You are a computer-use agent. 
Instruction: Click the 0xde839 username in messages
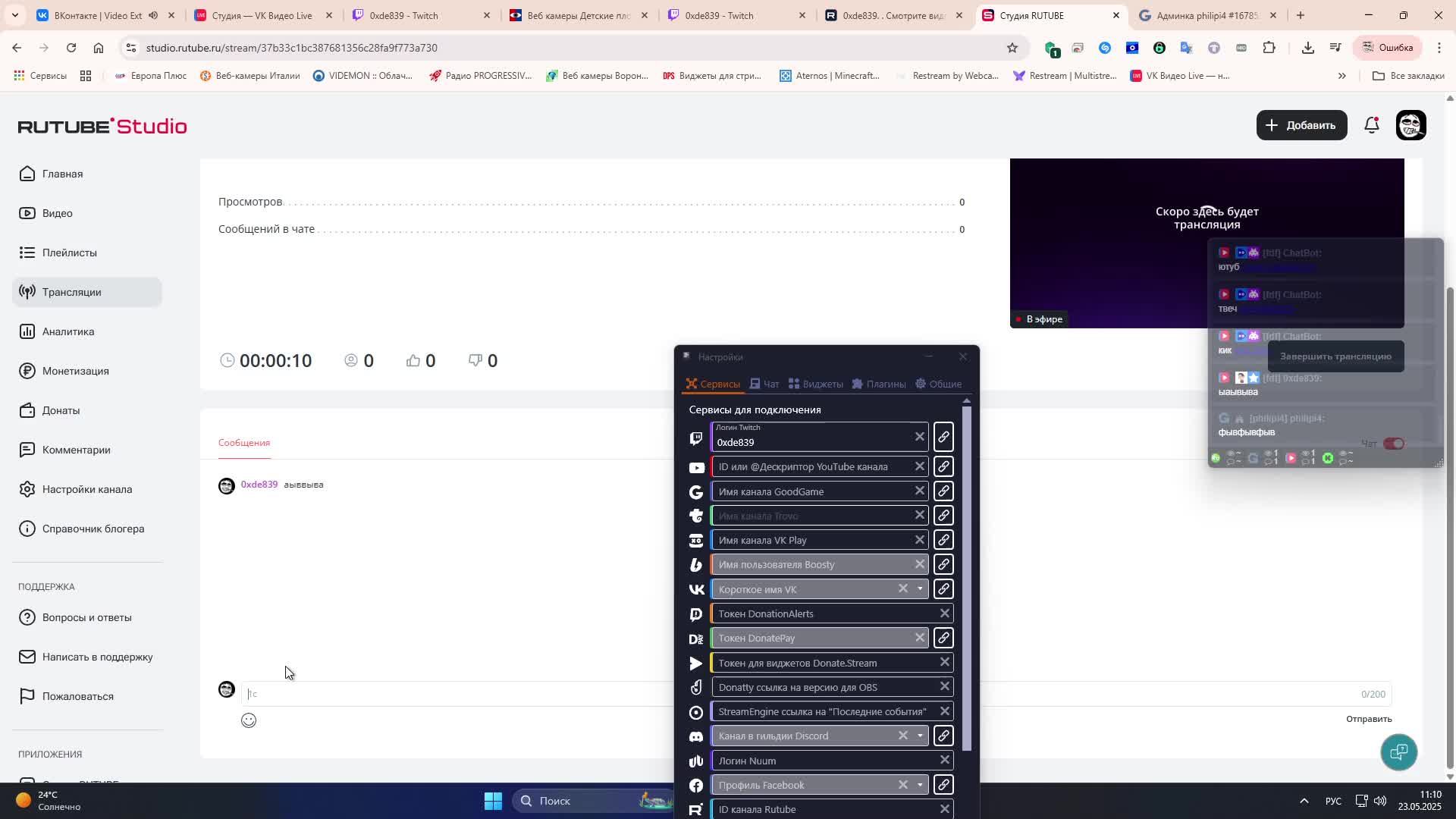259,485
